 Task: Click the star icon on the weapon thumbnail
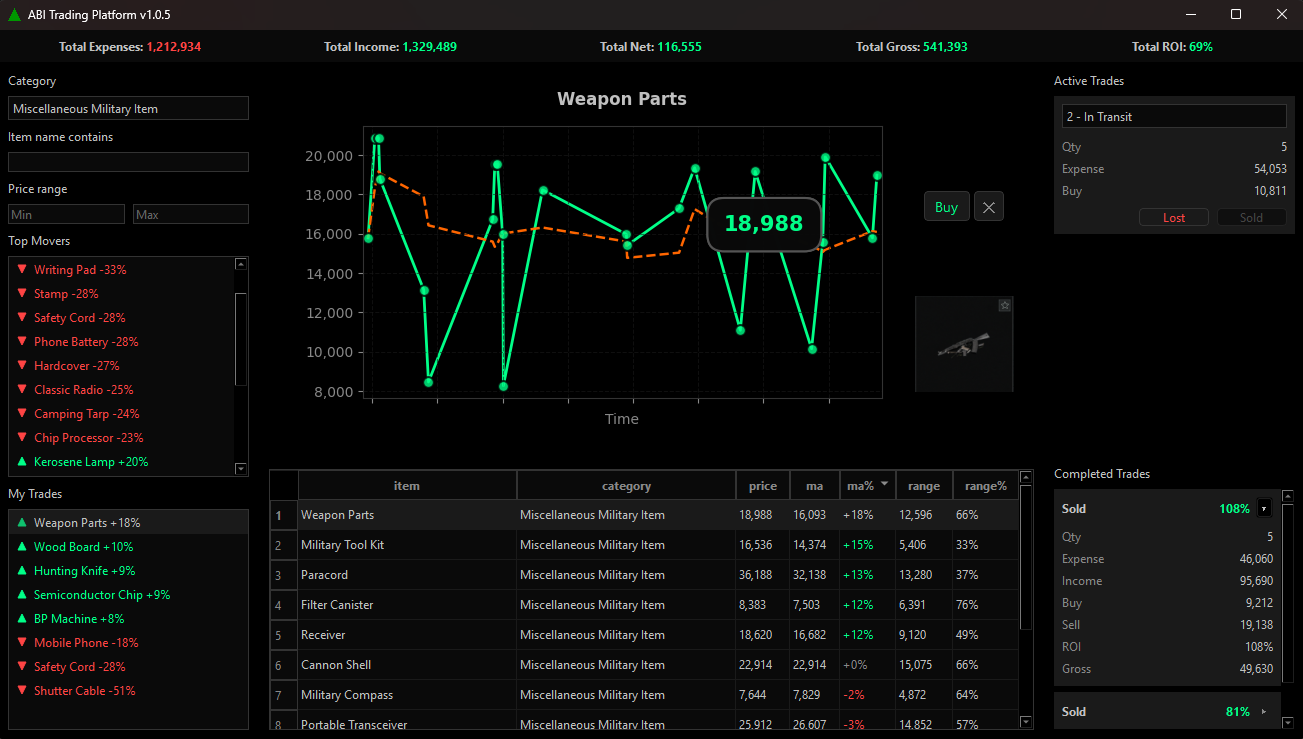coord(1004,305)
